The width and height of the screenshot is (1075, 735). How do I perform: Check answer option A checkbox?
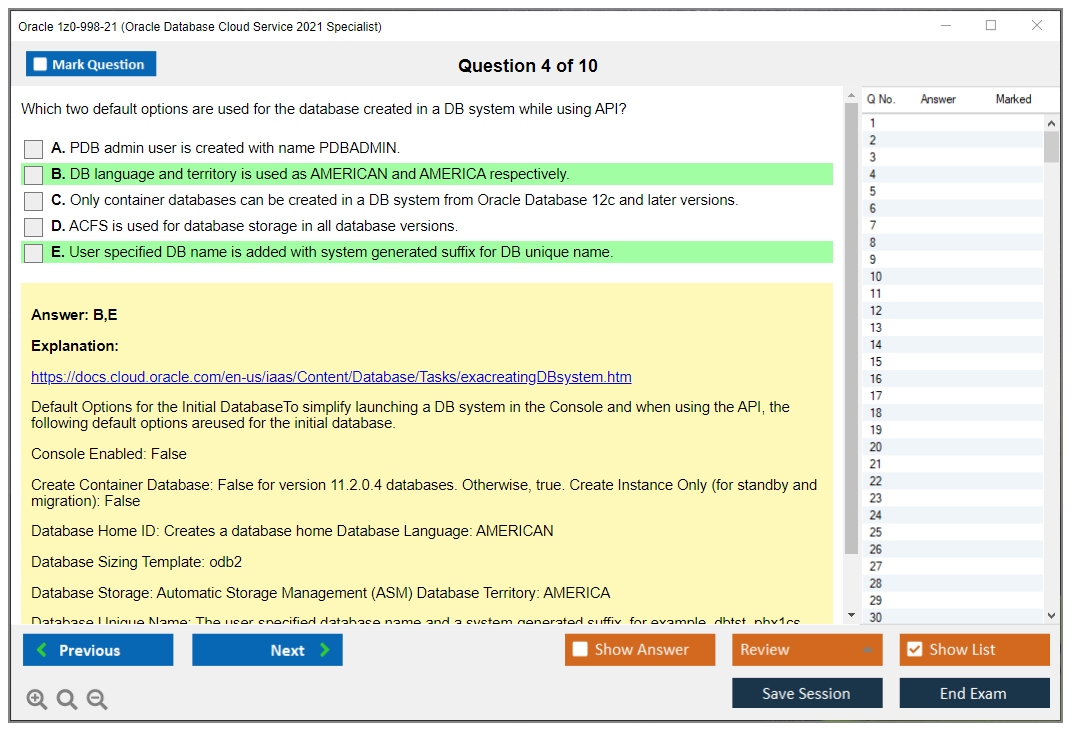[x=34, y=149]
